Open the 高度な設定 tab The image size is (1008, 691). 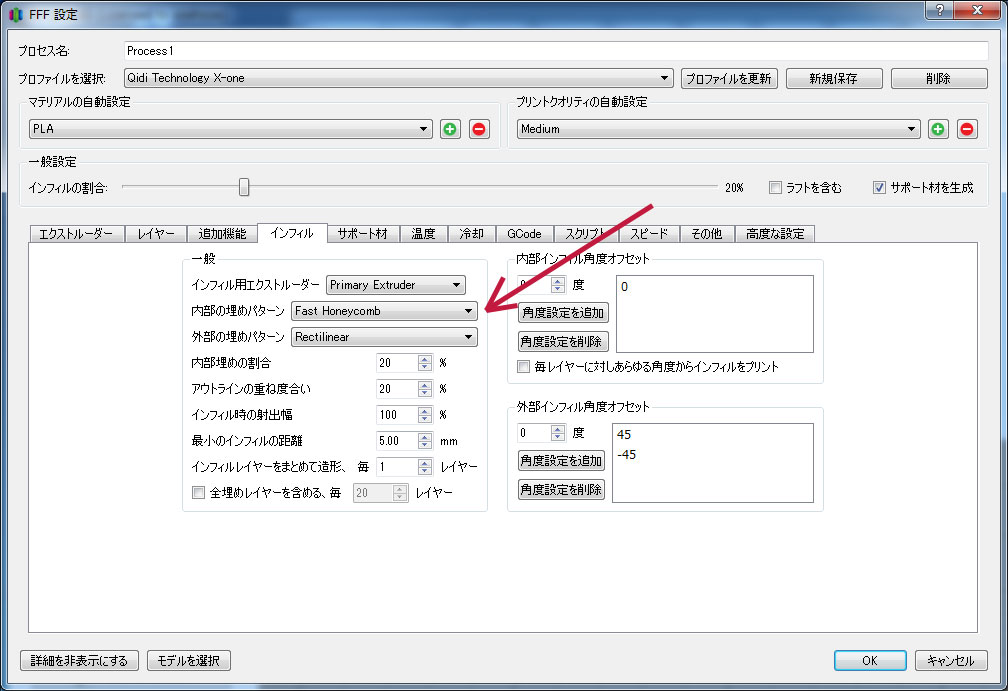(775, 234)
